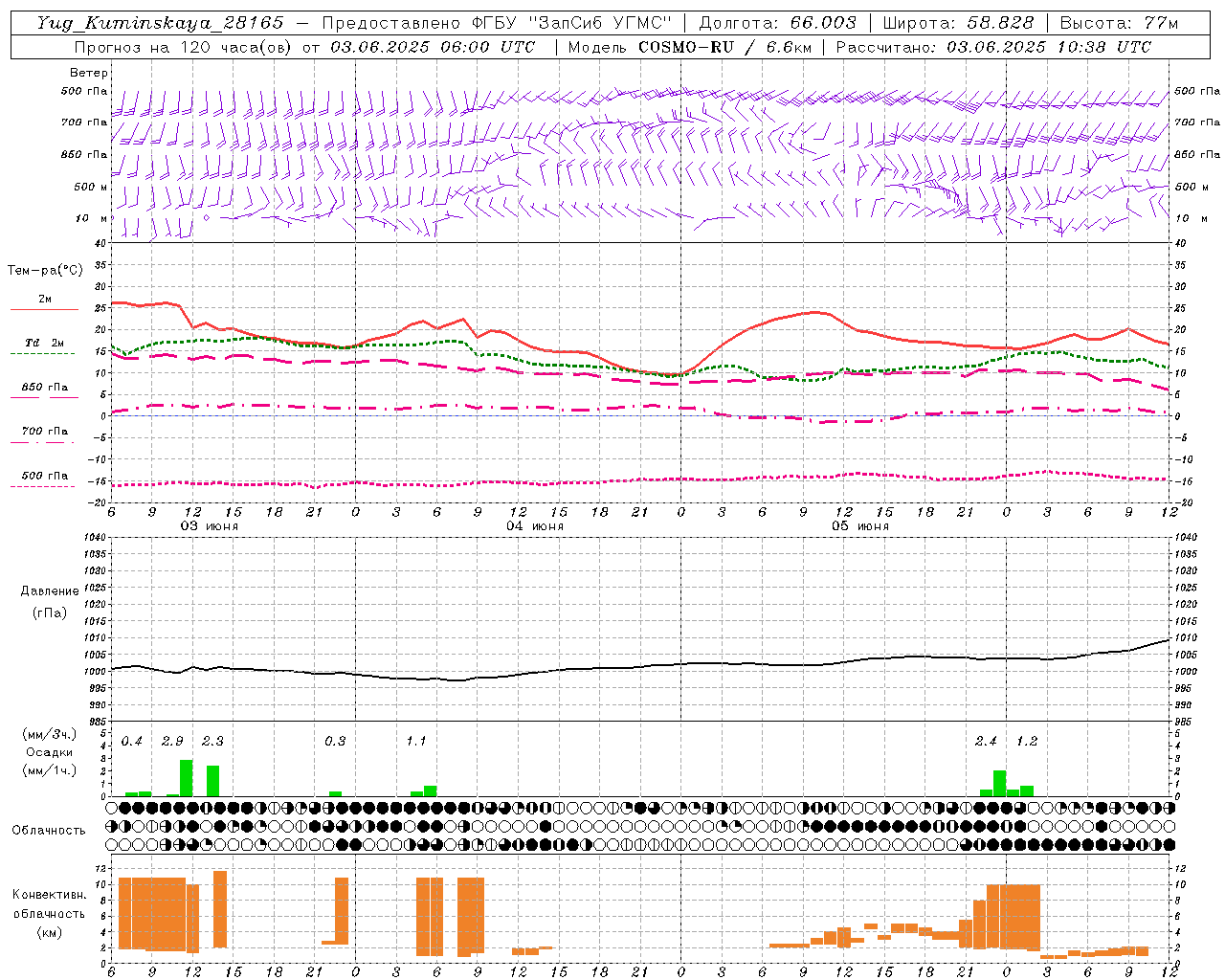The image size is (1225, 980).
Task: Click the red 2м temperature legend line
Action: click(44, 309)
